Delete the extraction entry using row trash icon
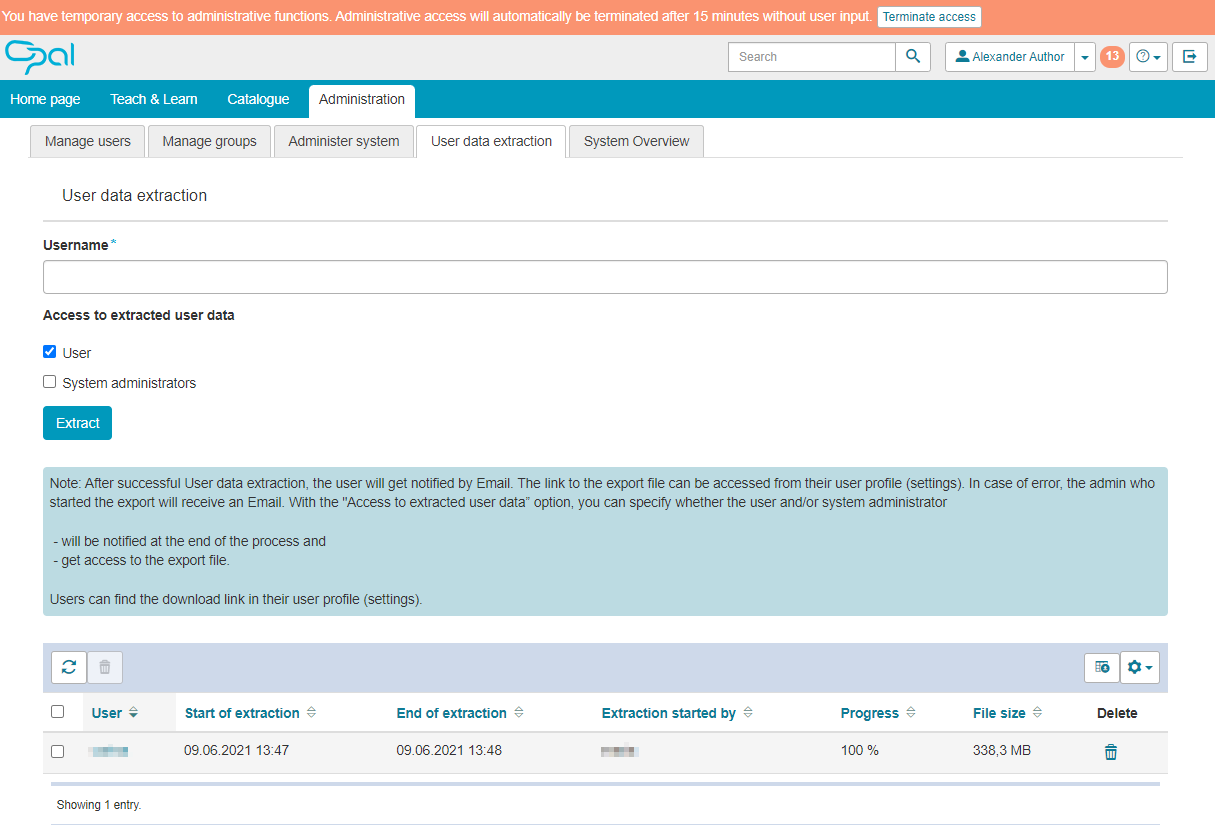 [x=1110, y=752]
